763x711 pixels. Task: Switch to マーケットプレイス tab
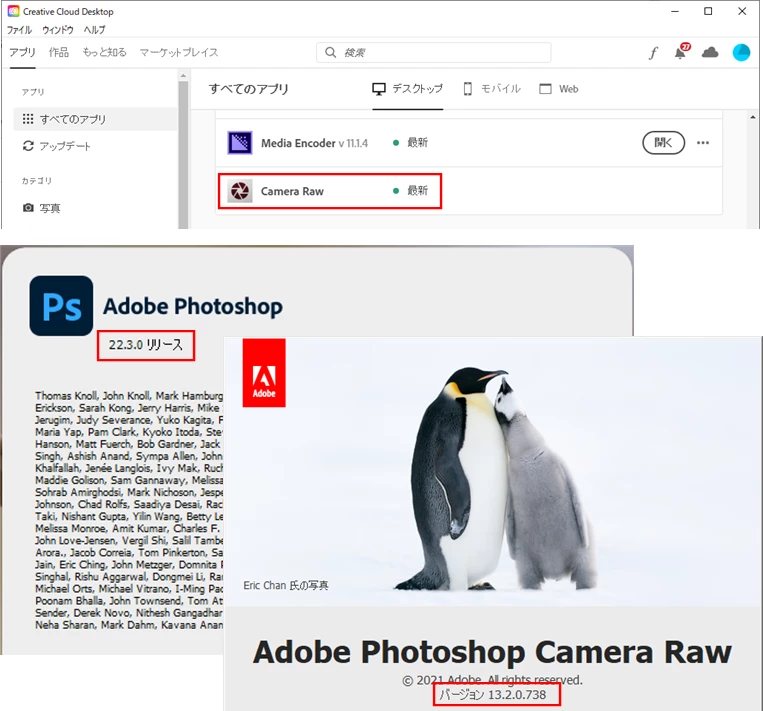[179, 52]
